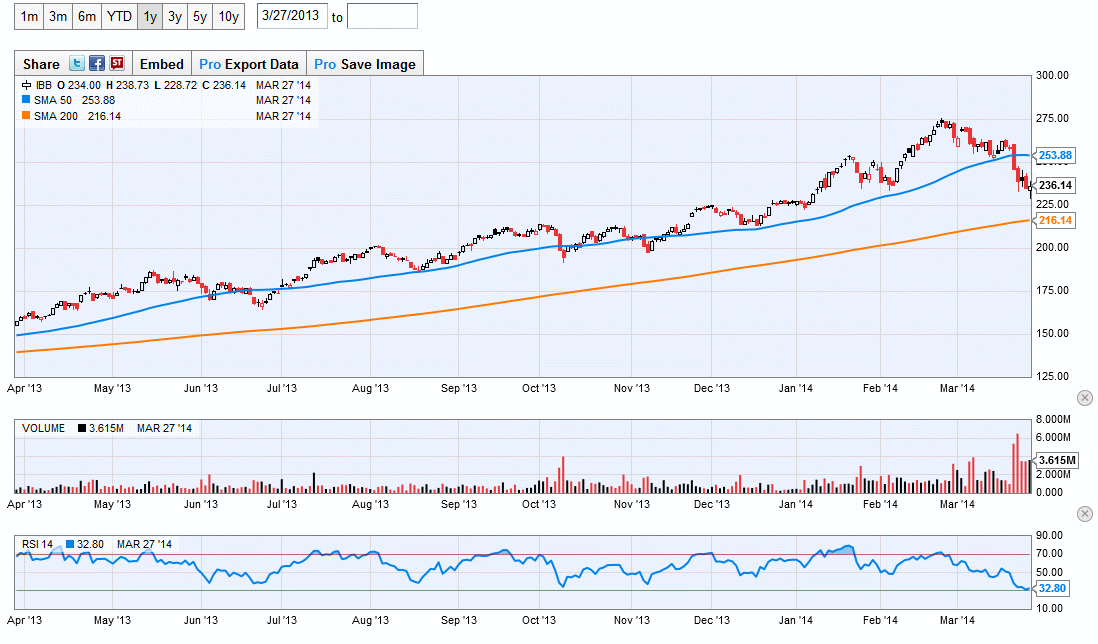
Task: Share chart on Twitter
Action: click(x=77, y=64)
